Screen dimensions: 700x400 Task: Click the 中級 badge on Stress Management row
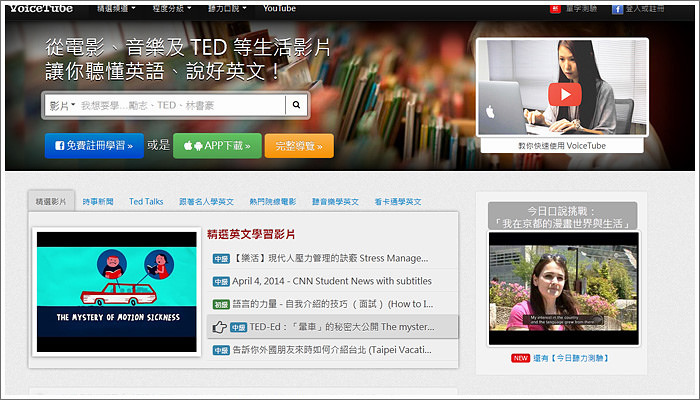point(221,258)
